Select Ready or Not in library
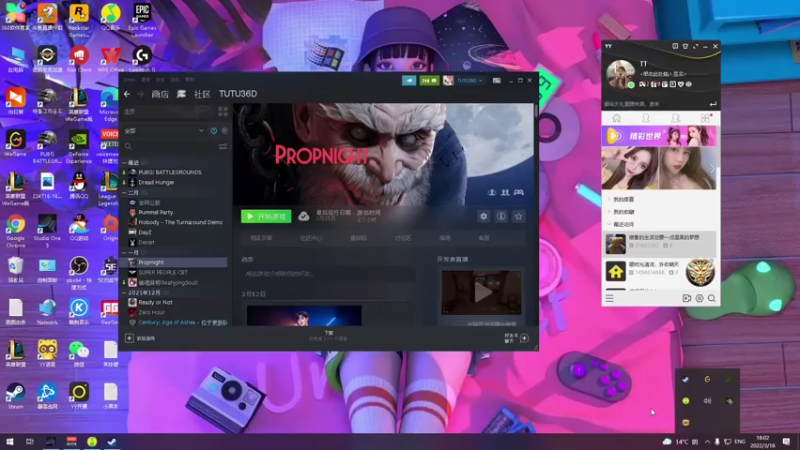800x450 pixels. coord(155,303)
